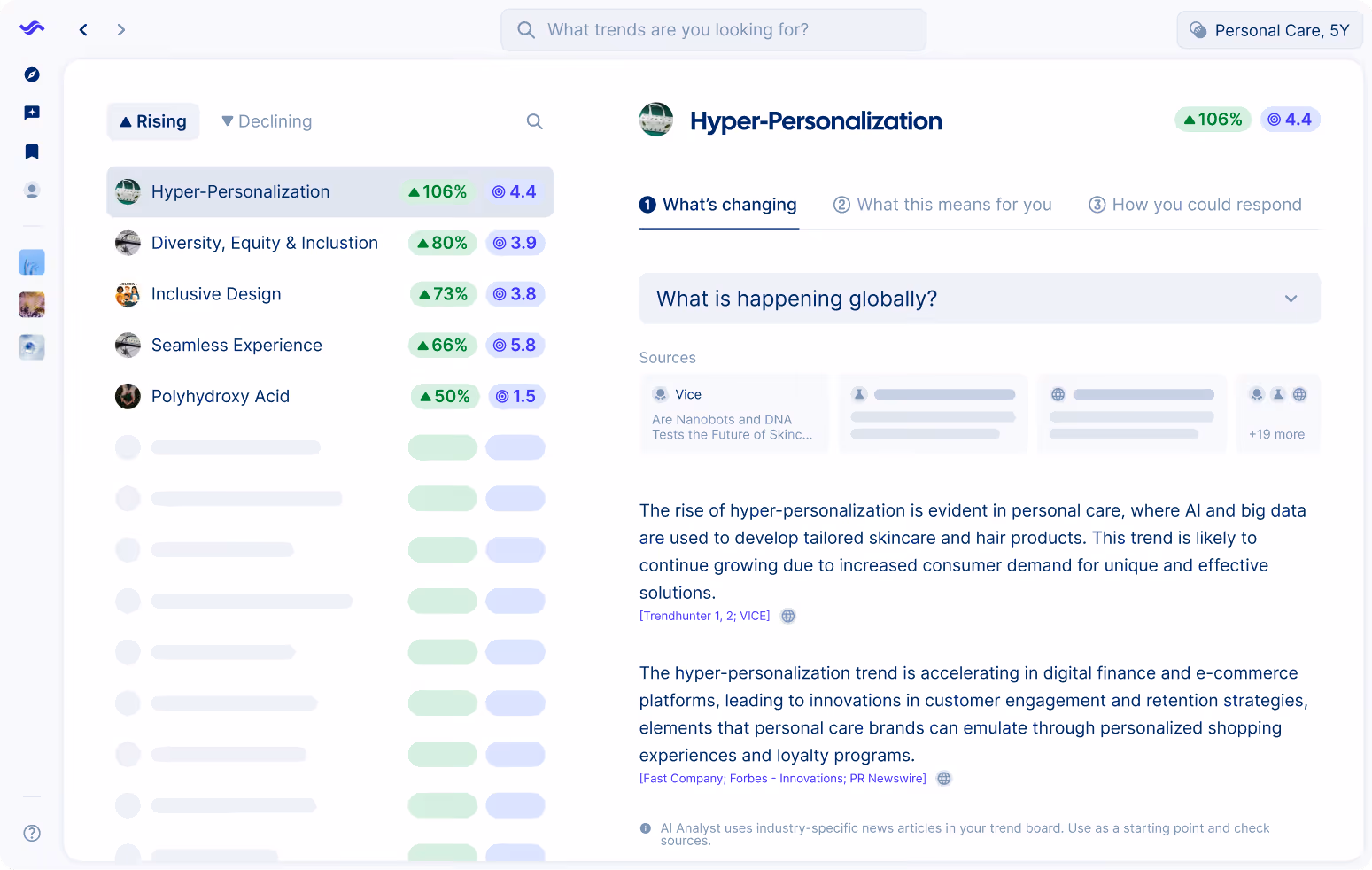The image size is (1372, 870).
Task: Open the Personal Care, 5Y selector
Action: tap(1269, 30)
